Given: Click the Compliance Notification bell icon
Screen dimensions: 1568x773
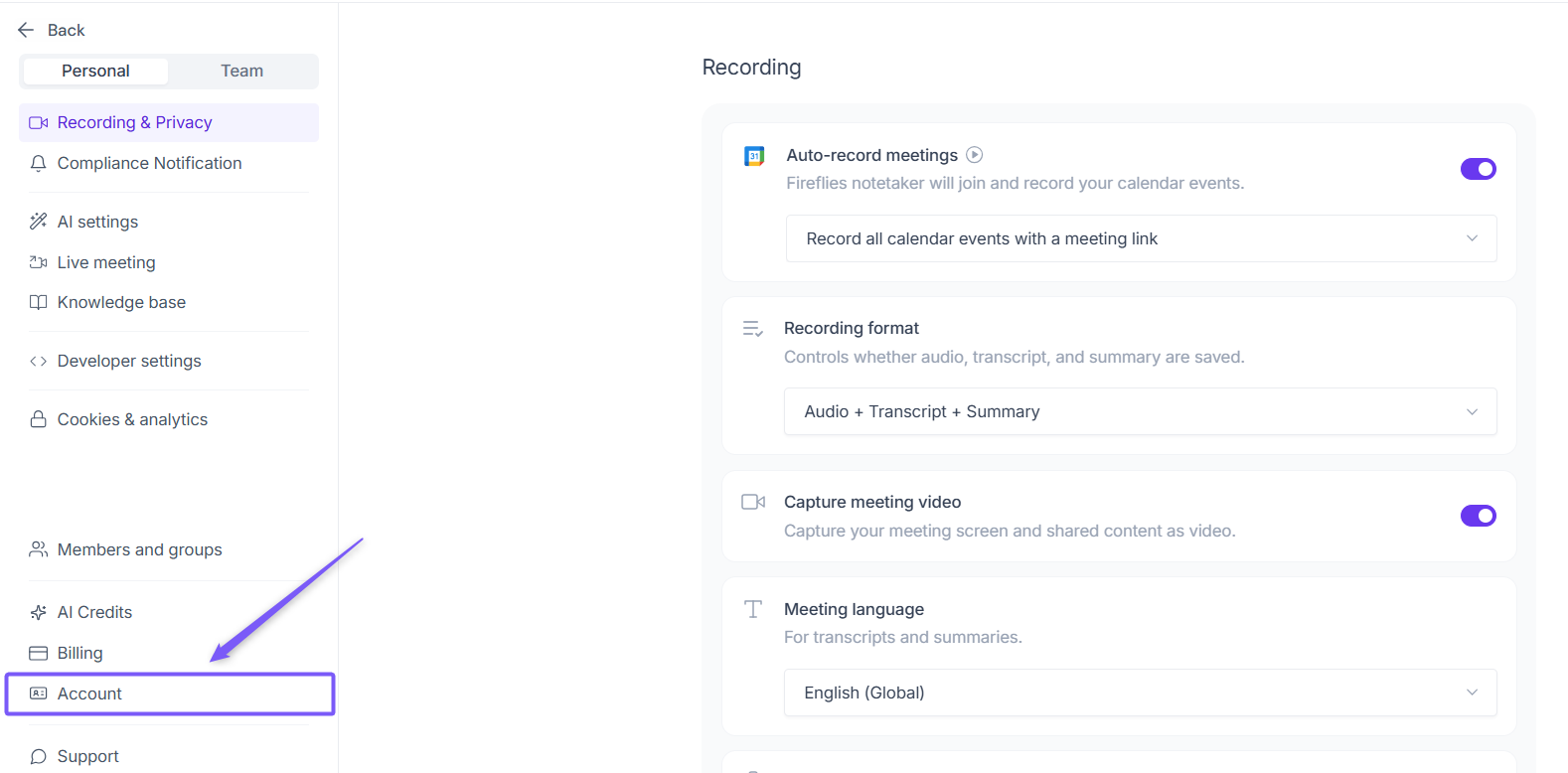Looking at the screenshot, I should [39, 163].
